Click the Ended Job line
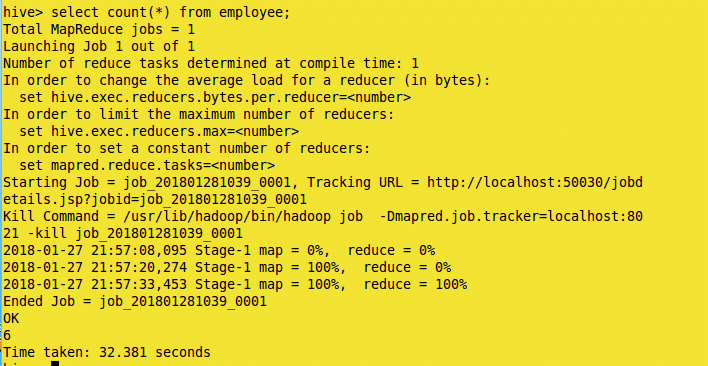The width and height of the screenshot is (708, 366). tap(135, 301)
